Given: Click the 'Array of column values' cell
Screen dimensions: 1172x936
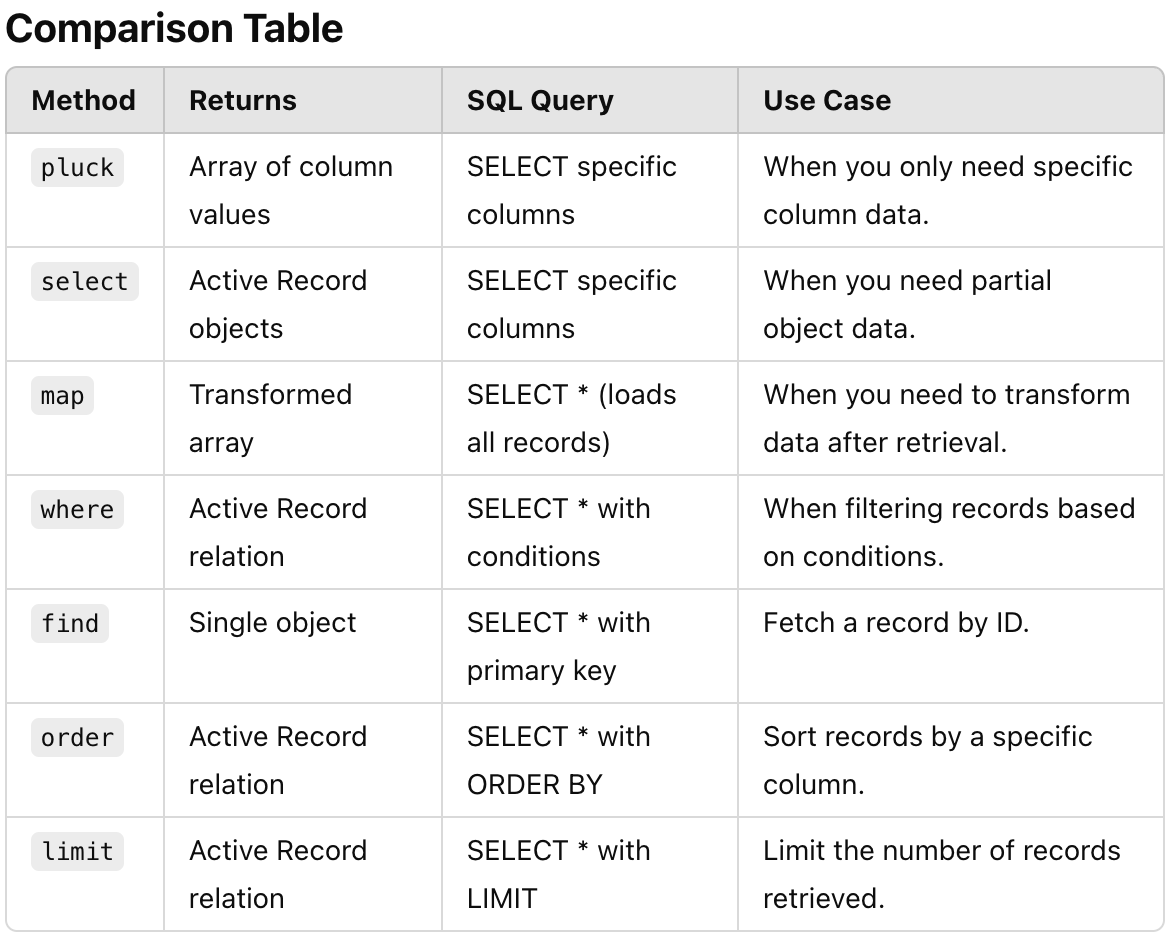Looking at the screenshot, I should (x=290, y=190).
